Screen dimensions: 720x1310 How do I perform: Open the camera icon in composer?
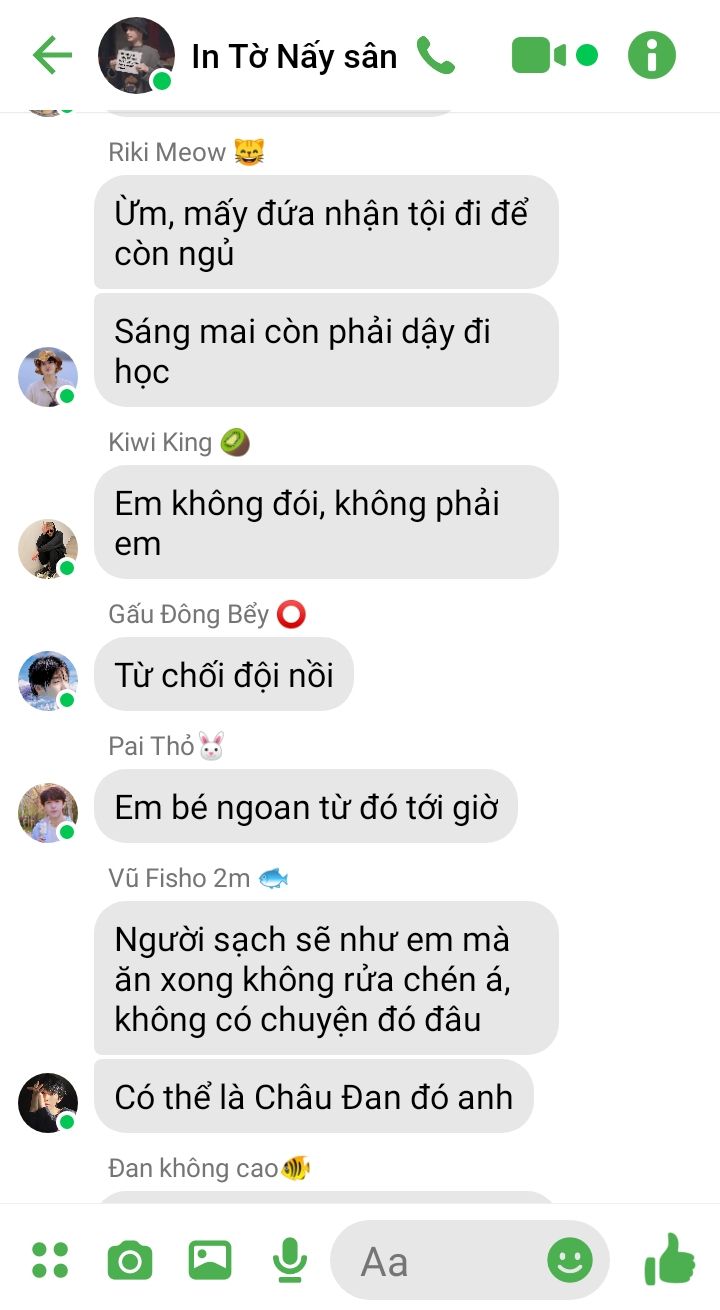[x=130, y=1260]
